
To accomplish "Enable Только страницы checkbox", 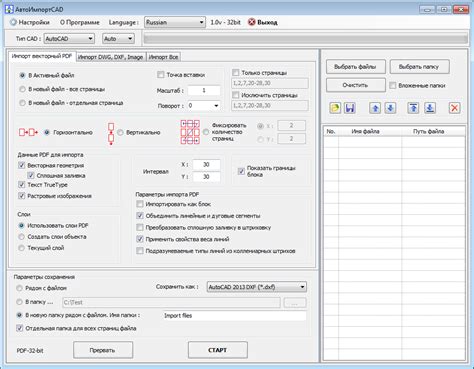I will (x=236, y=72).
